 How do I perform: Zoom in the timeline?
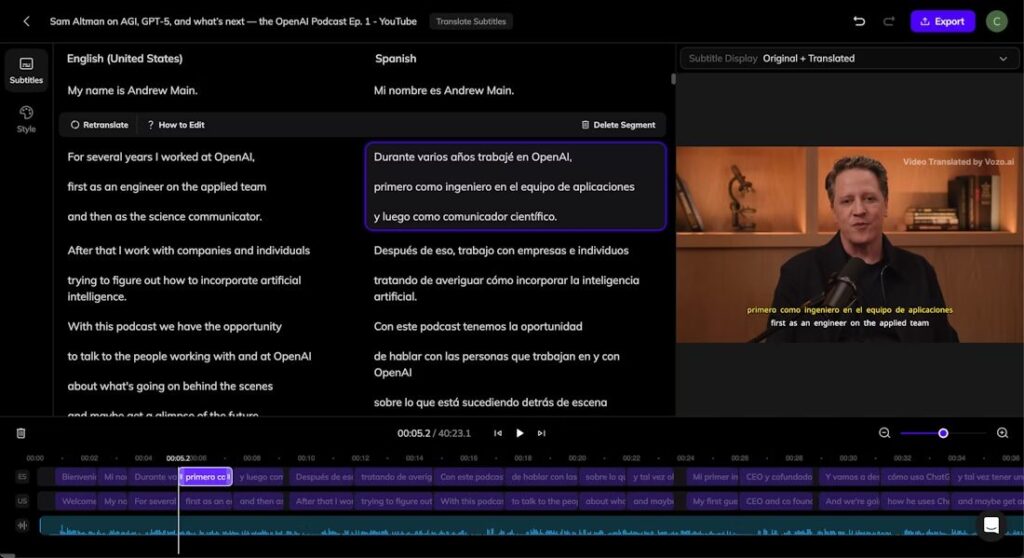[1002, 433]
